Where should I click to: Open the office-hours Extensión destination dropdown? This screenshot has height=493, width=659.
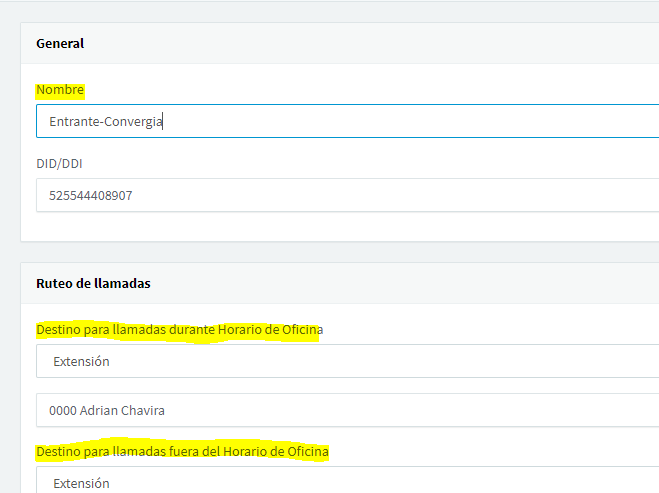coord(348,361)
